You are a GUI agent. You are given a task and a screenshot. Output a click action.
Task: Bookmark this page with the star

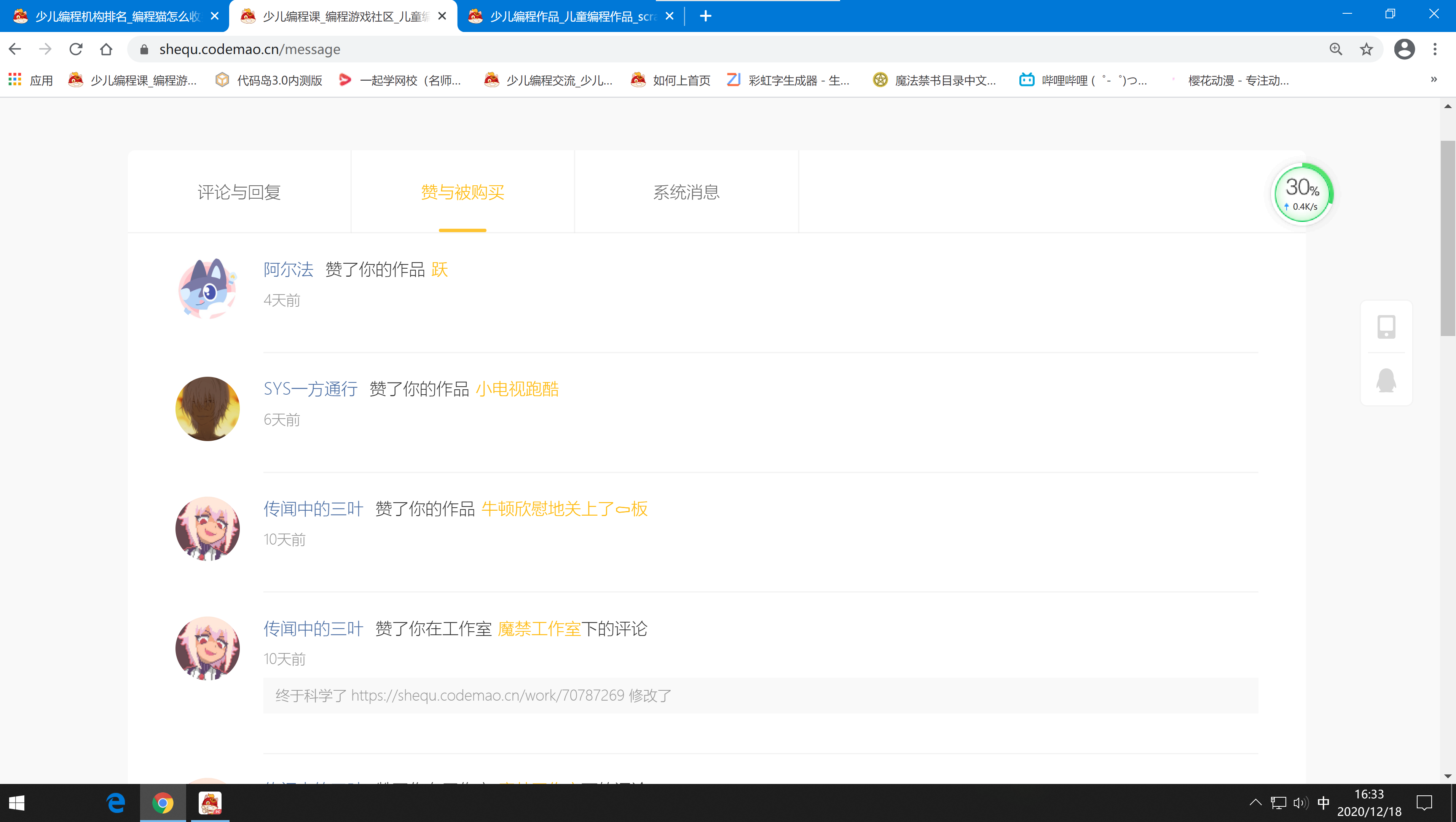click(1366, 49)
